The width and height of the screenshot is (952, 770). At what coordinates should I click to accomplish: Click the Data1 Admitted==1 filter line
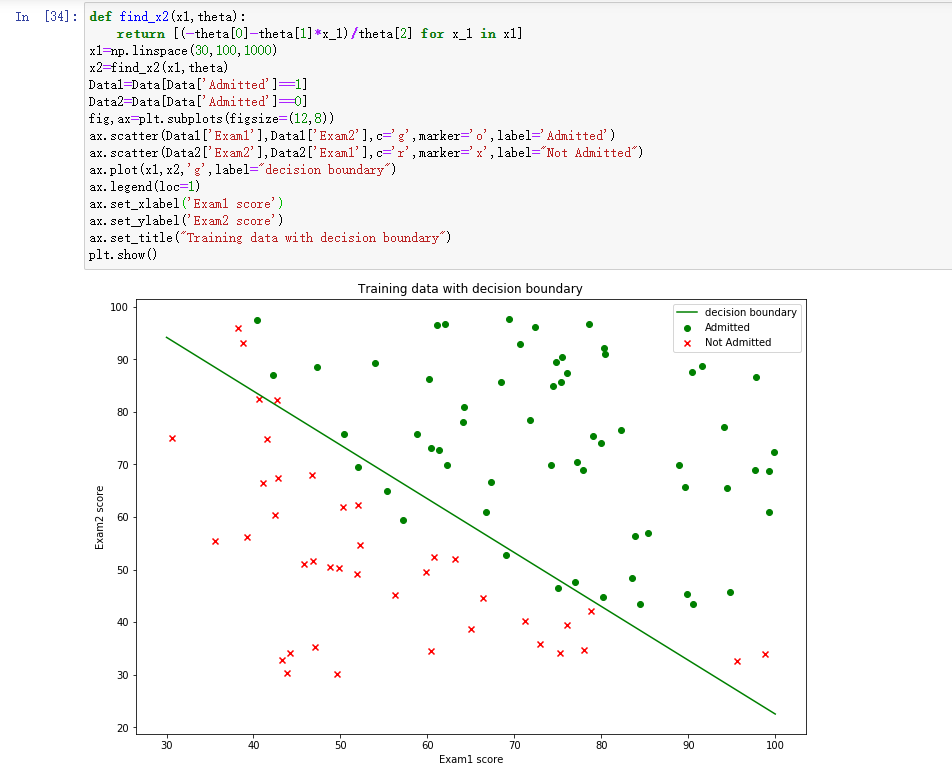[198, 84]
